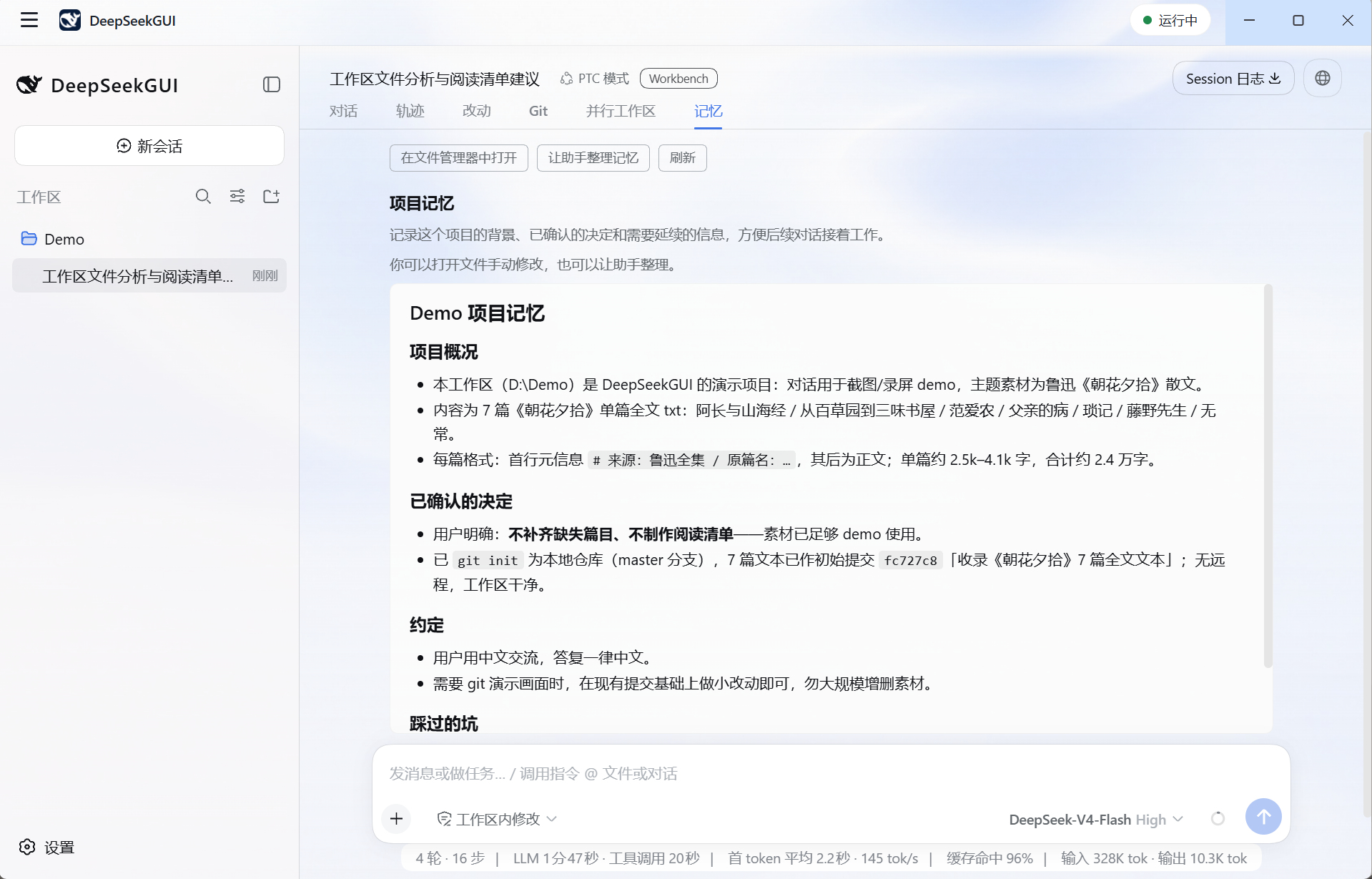1372x879 pixels.
Task: Click the 刷新 button
Action: 683,158
